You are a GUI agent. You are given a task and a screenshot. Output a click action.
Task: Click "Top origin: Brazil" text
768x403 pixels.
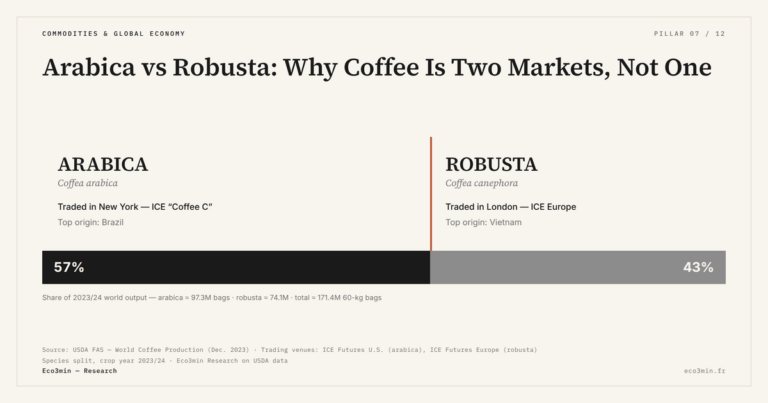[91, 222]
